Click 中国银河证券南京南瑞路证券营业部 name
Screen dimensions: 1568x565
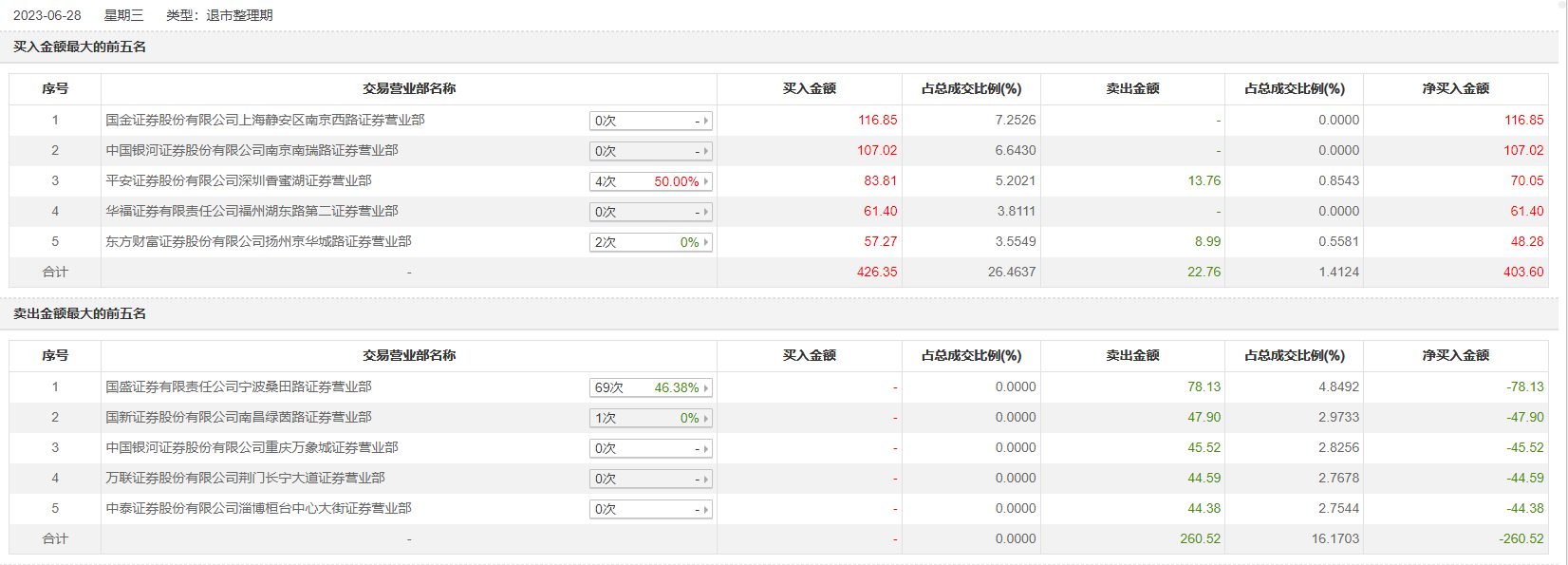(252, 150)
